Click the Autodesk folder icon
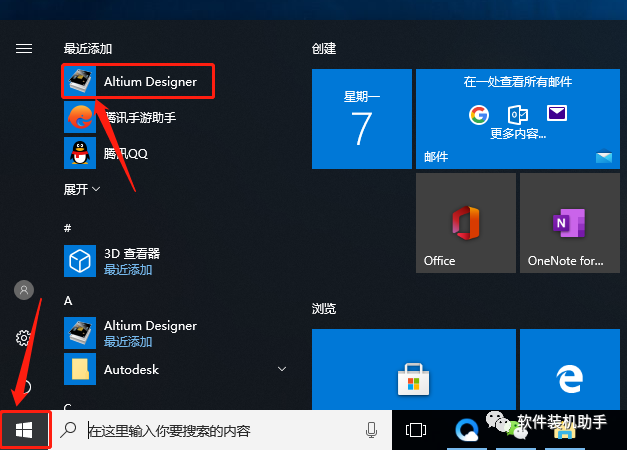Image resolution: width=627 pixels, height=450 pixels. click(80, 369)
